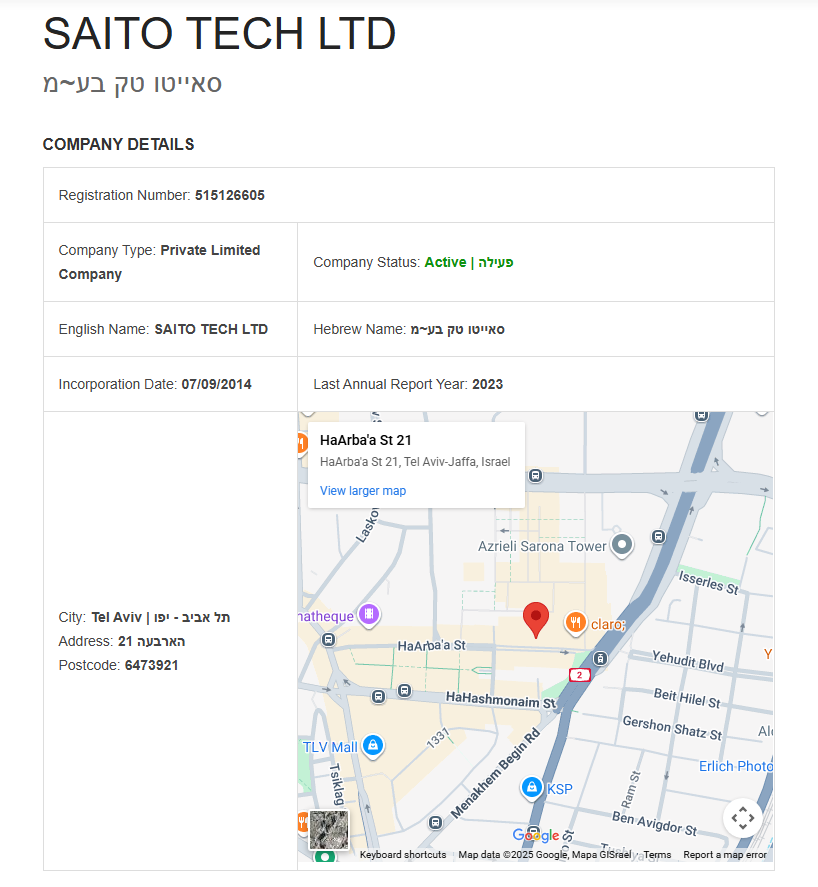Select the purple Cinematheque film icon
The width and height of the screenshot is (818, 887).
pos(369,614)
